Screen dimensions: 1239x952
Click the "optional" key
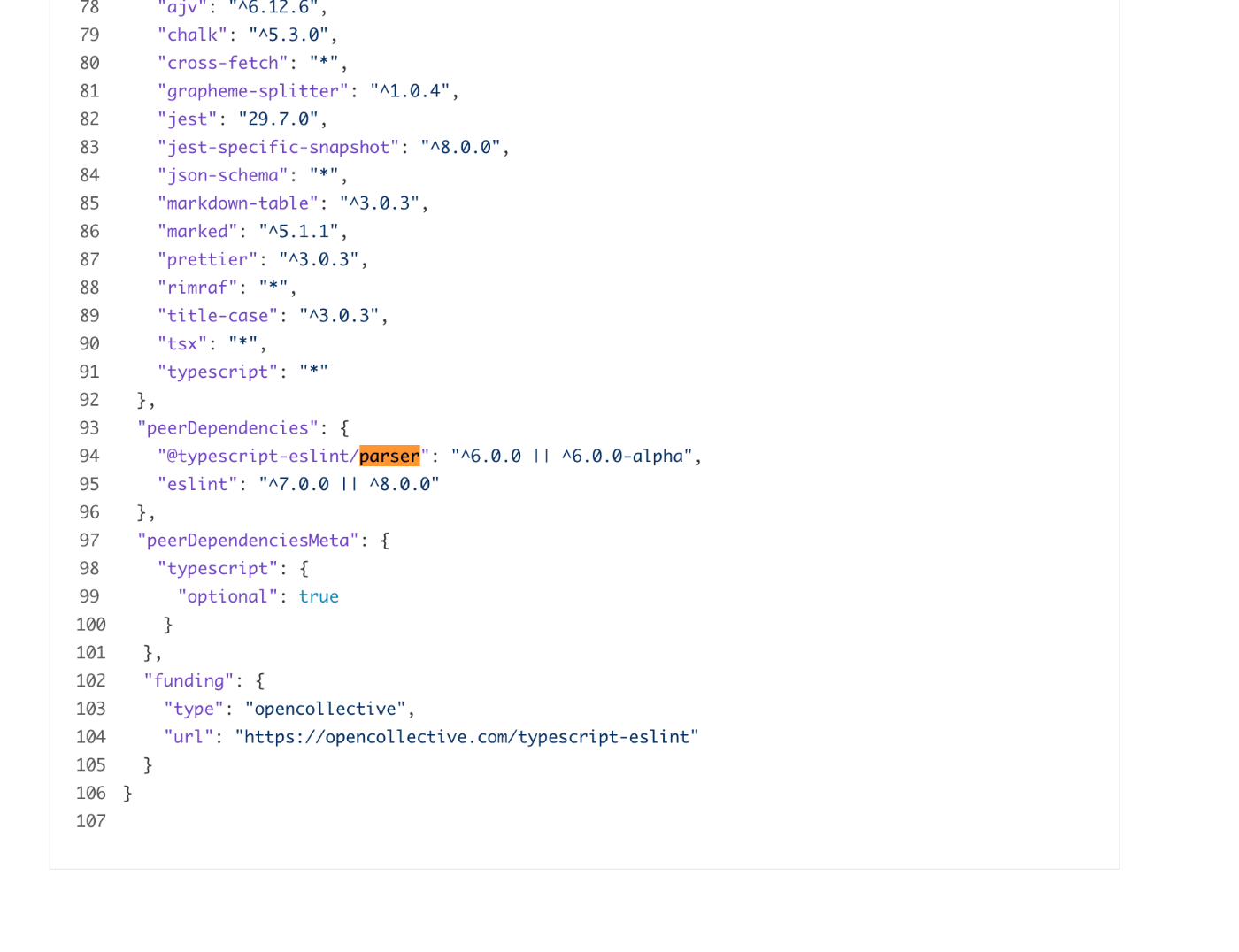coord(227,596)
